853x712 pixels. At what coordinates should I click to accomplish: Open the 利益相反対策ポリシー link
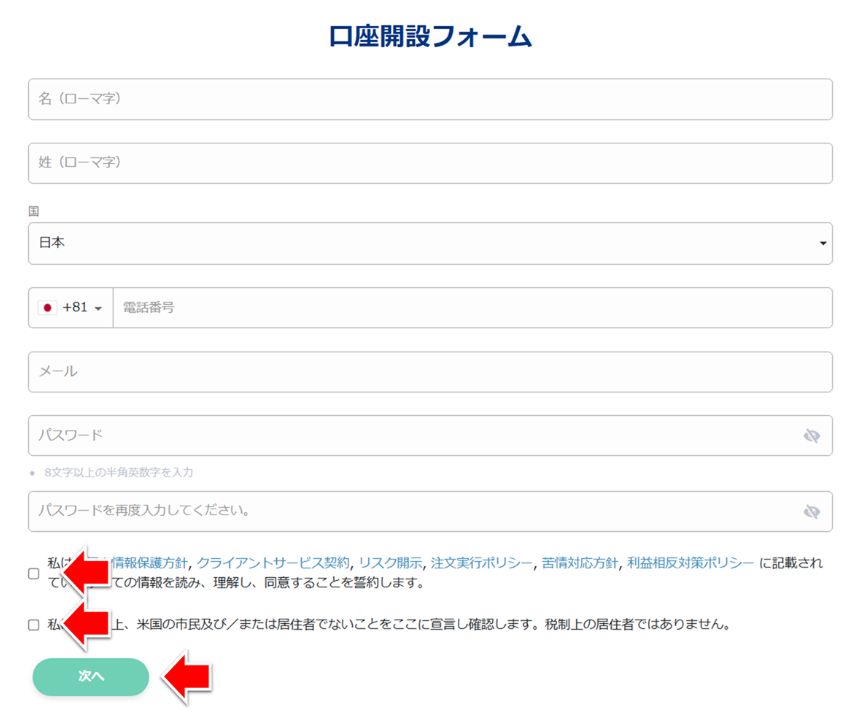[690, 563]
